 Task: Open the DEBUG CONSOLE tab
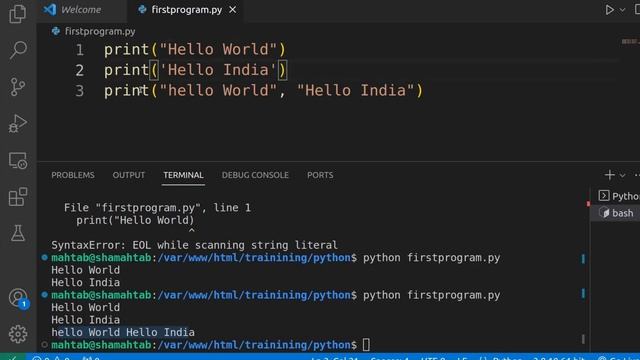coord(255,175)
